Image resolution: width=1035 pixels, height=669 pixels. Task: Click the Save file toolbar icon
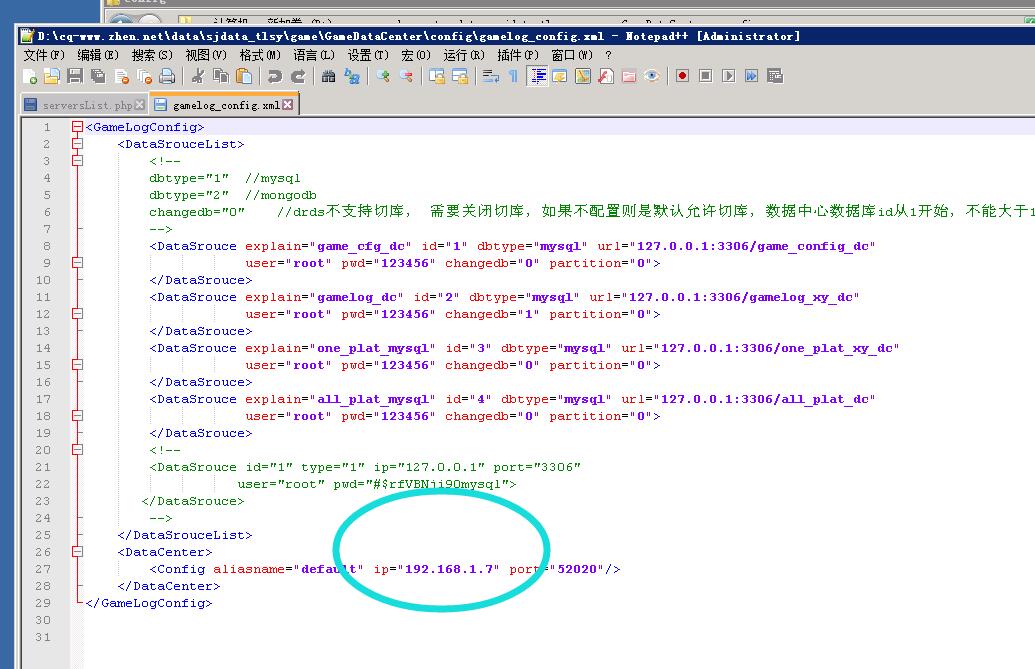point(75,76)
